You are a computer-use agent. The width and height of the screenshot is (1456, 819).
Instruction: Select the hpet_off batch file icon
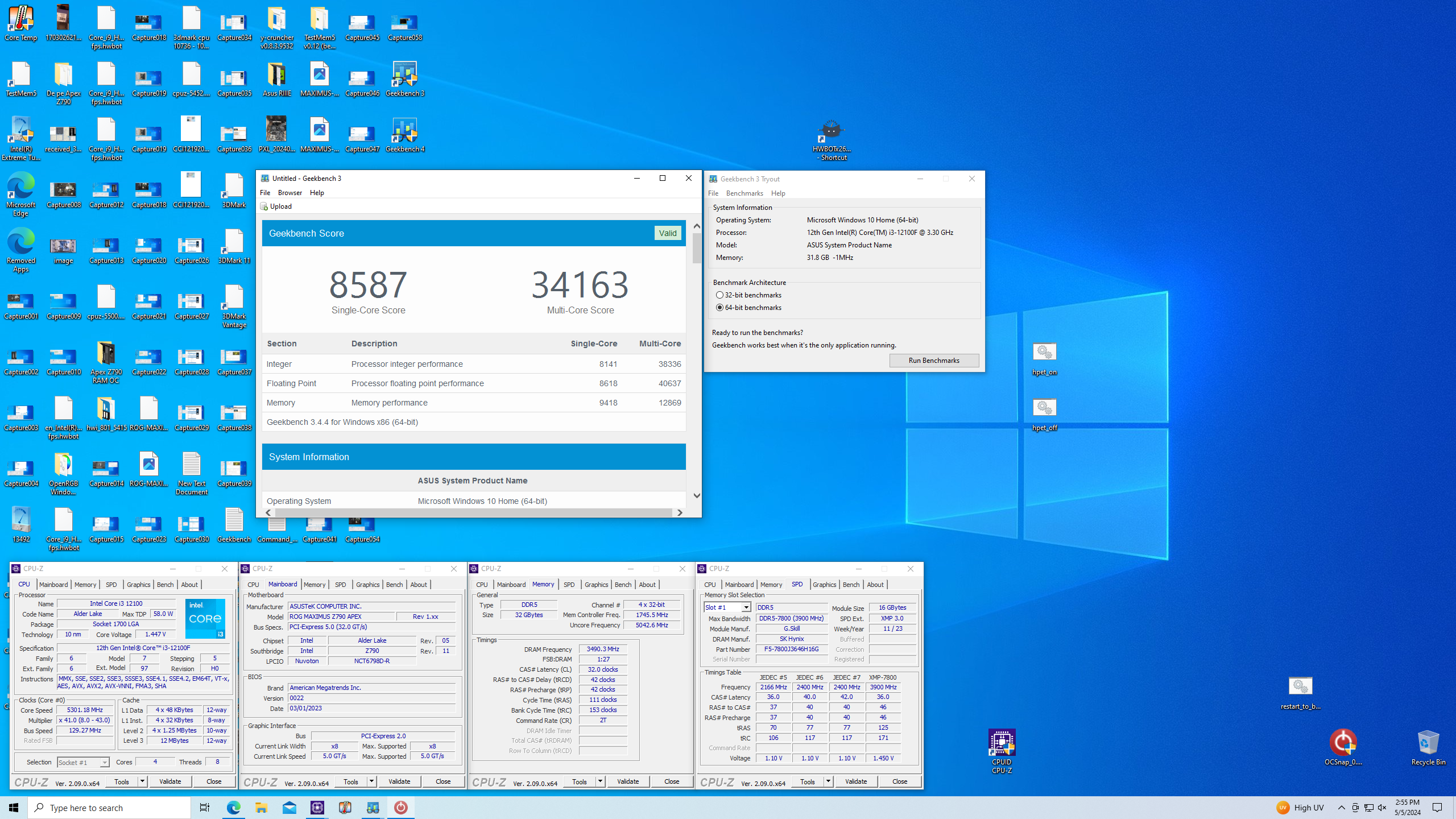point(1044,414)
